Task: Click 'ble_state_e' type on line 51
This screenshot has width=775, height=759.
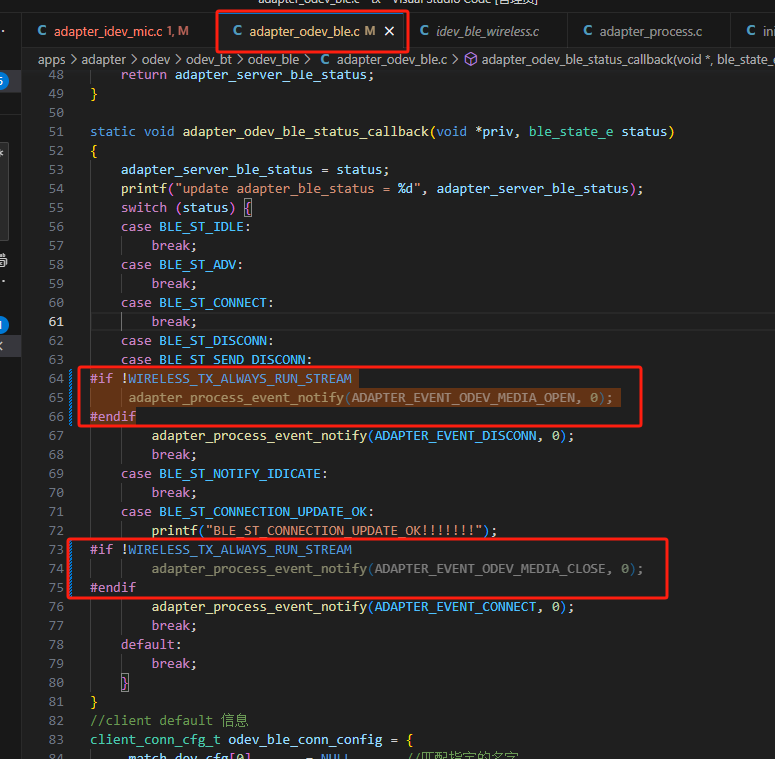Action: [571, 132]
